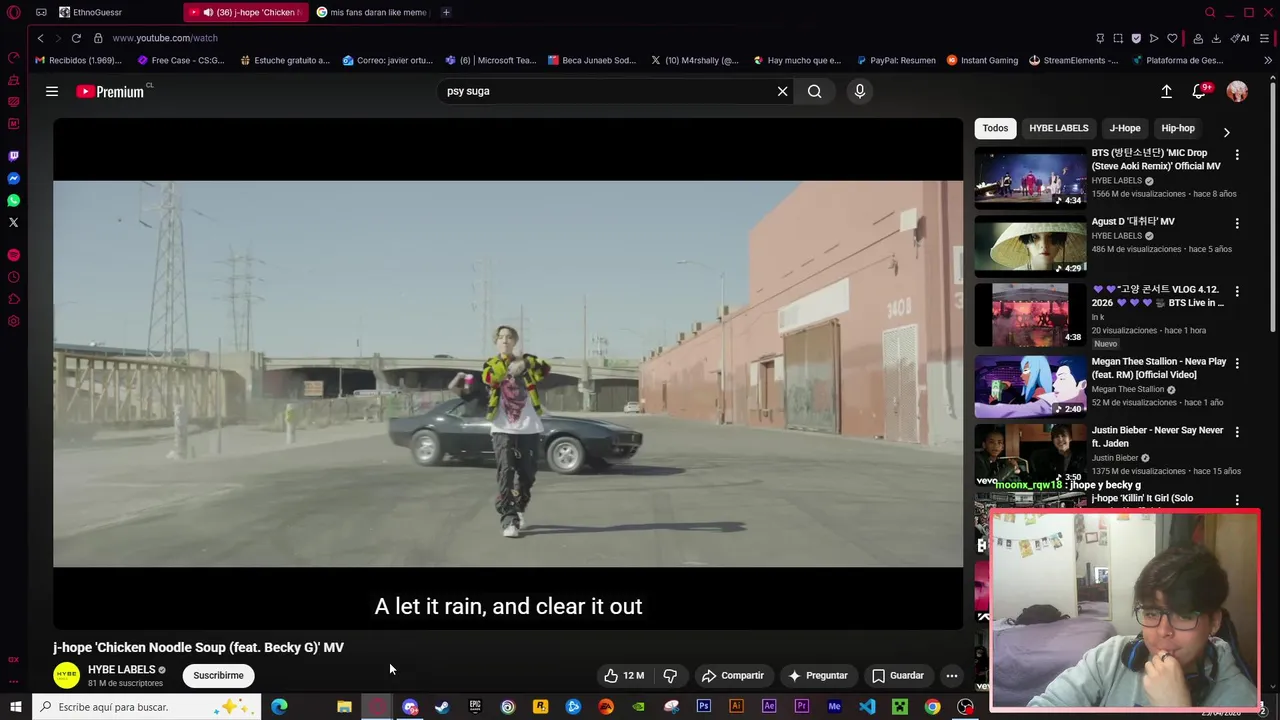
Task: Open WhatsApp in Opera sidebar
Action: coord(13,200)
